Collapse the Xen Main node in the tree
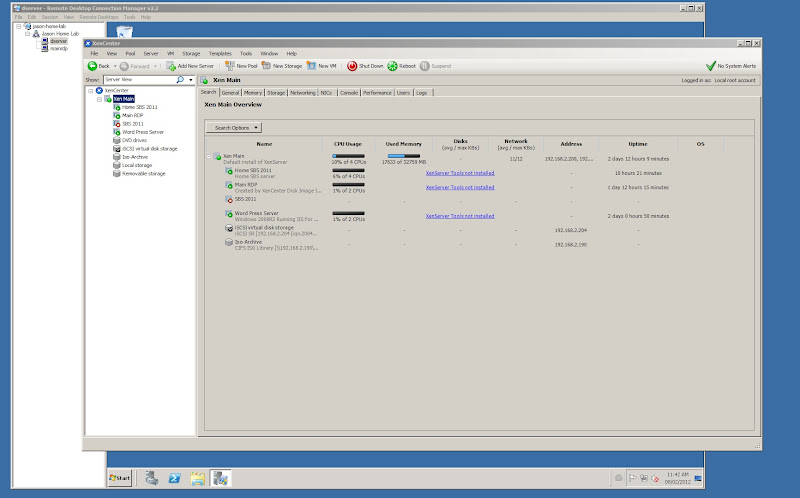800x498 pixels. (x=100, y=99)
